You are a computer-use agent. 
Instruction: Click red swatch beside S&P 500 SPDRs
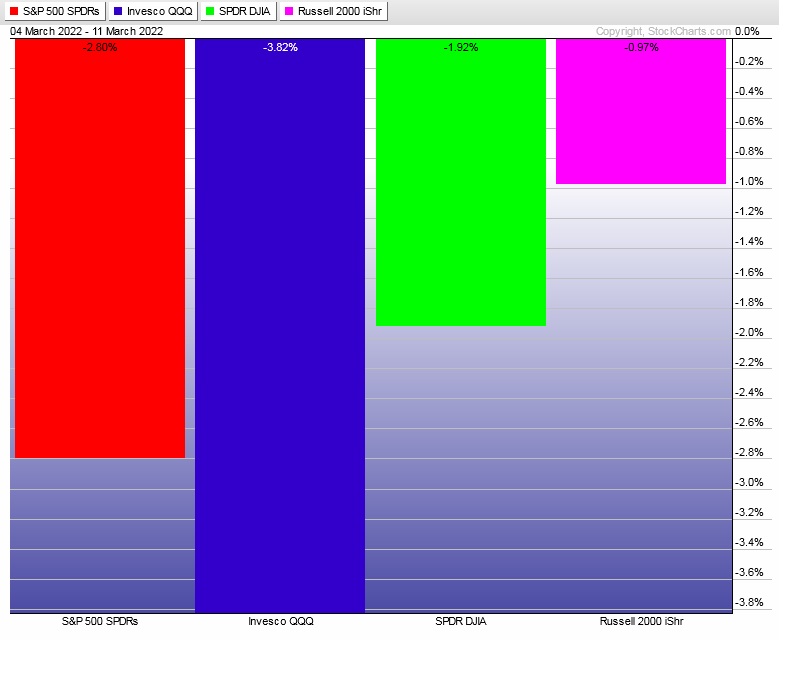pos(14,11)
